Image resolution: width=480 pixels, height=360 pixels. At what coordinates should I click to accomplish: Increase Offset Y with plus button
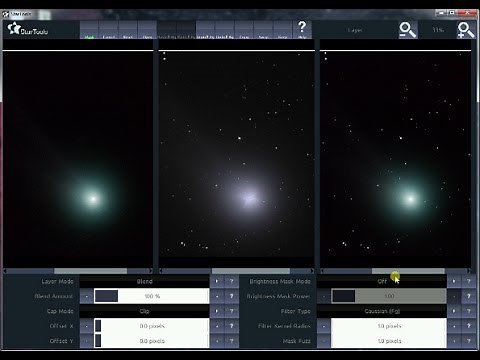(x=217, y=341)
